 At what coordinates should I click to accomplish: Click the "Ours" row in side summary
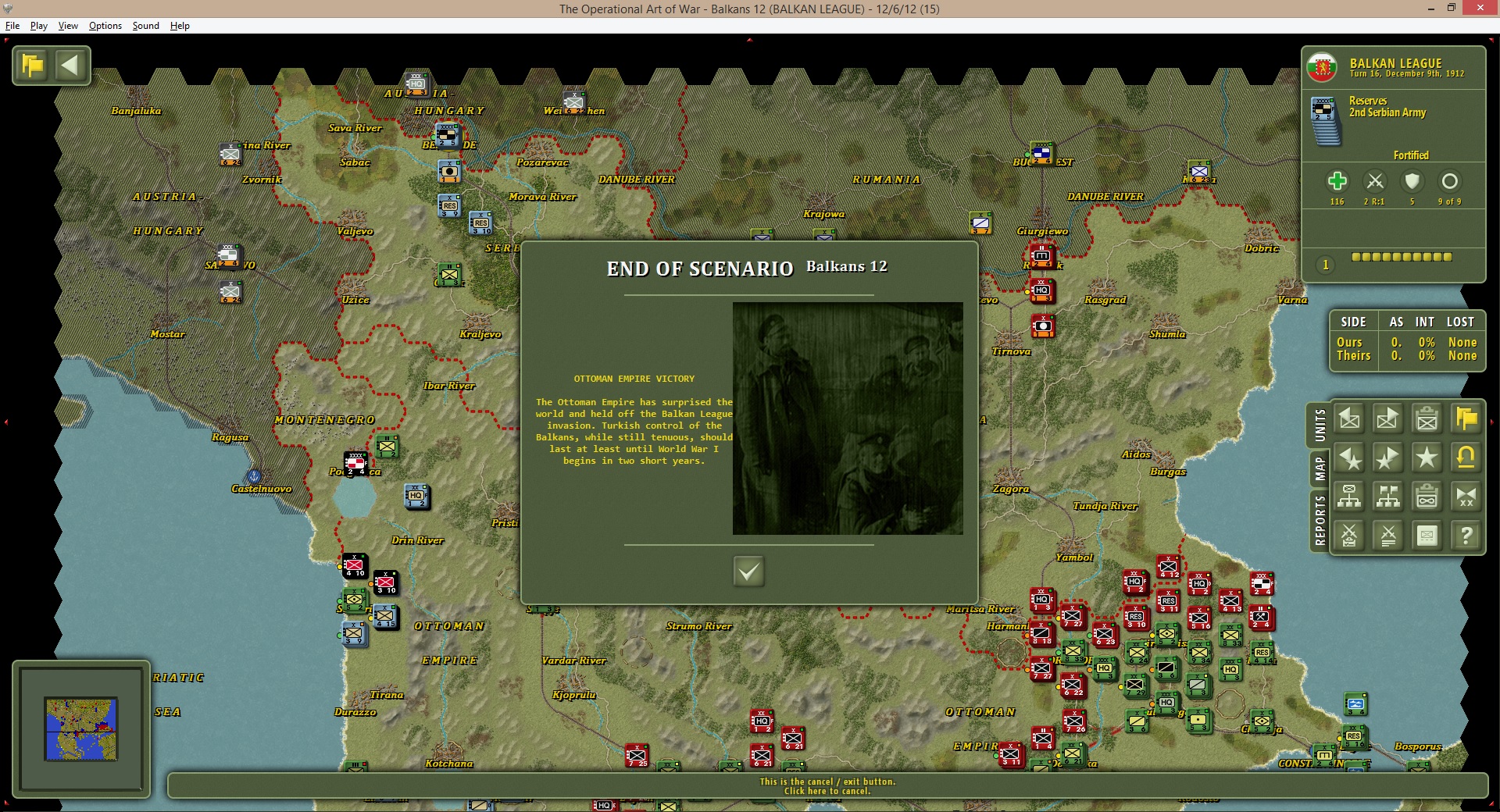tap(1407, 342)
